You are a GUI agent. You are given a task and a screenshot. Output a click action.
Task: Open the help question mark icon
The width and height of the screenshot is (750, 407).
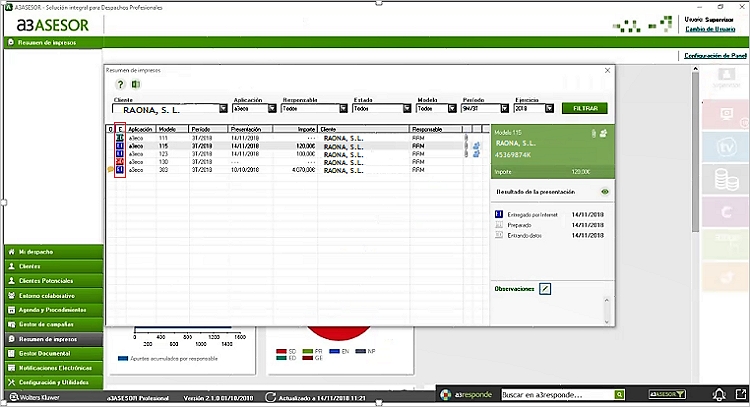120,85
